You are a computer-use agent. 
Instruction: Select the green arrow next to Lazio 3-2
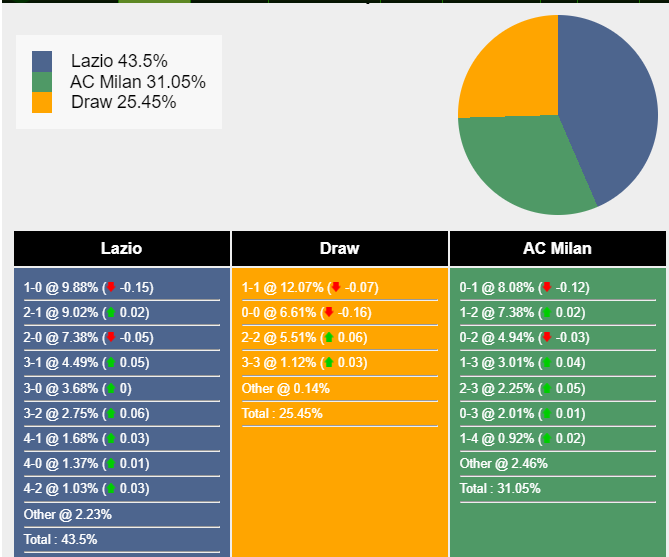coord(111,413)
